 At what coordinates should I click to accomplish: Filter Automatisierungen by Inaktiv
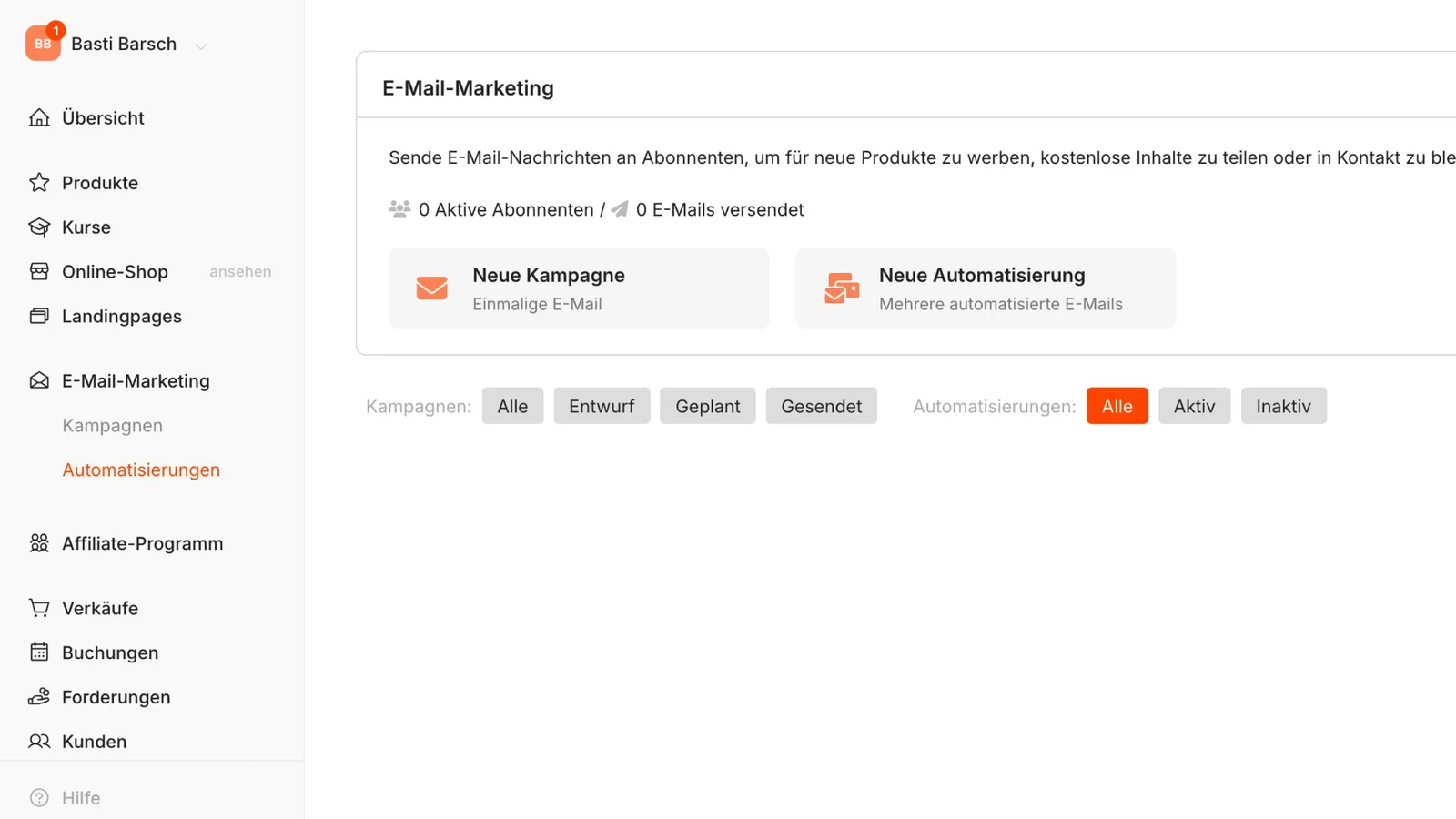[x=1283, y=406]
